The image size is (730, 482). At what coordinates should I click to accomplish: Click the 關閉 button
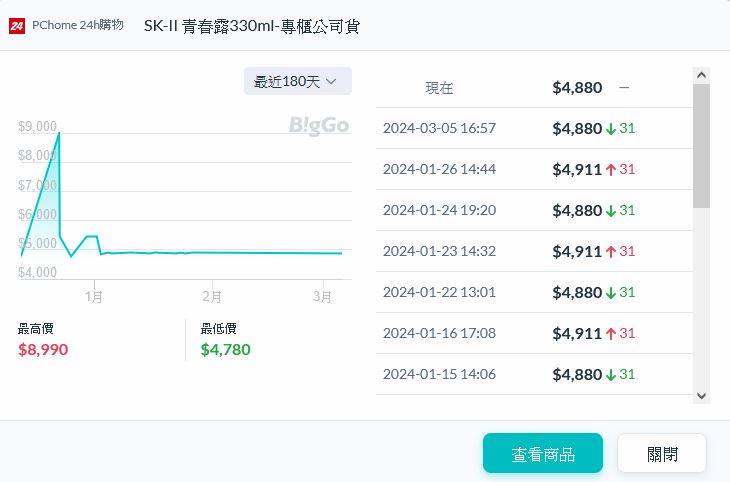coord(661,453)
